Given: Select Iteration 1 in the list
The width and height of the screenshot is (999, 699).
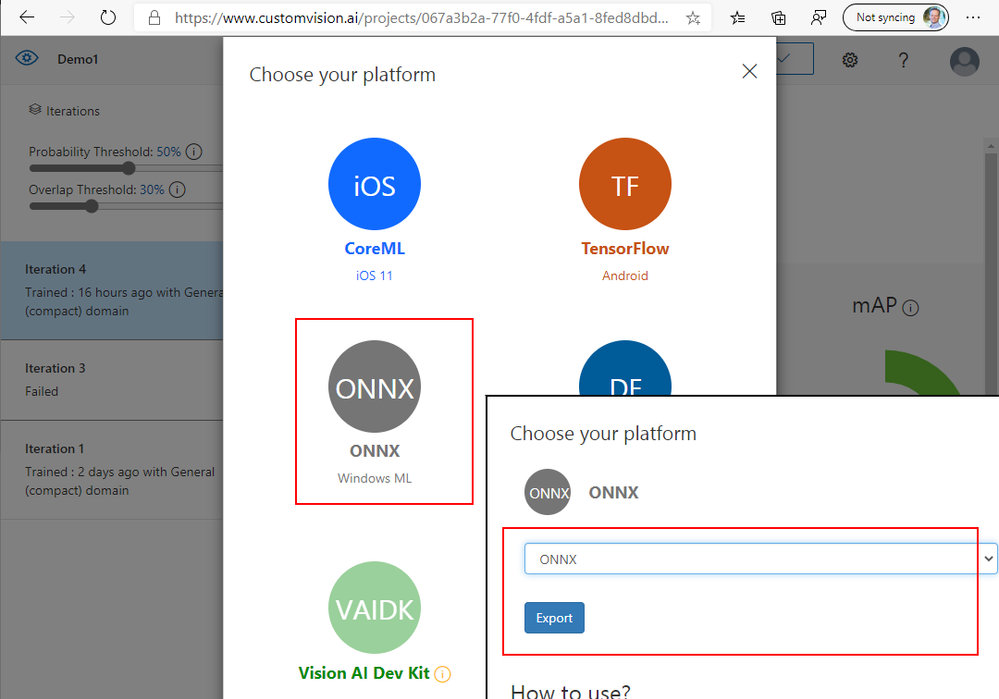Looking at the screenshot, I should (111, 470).
